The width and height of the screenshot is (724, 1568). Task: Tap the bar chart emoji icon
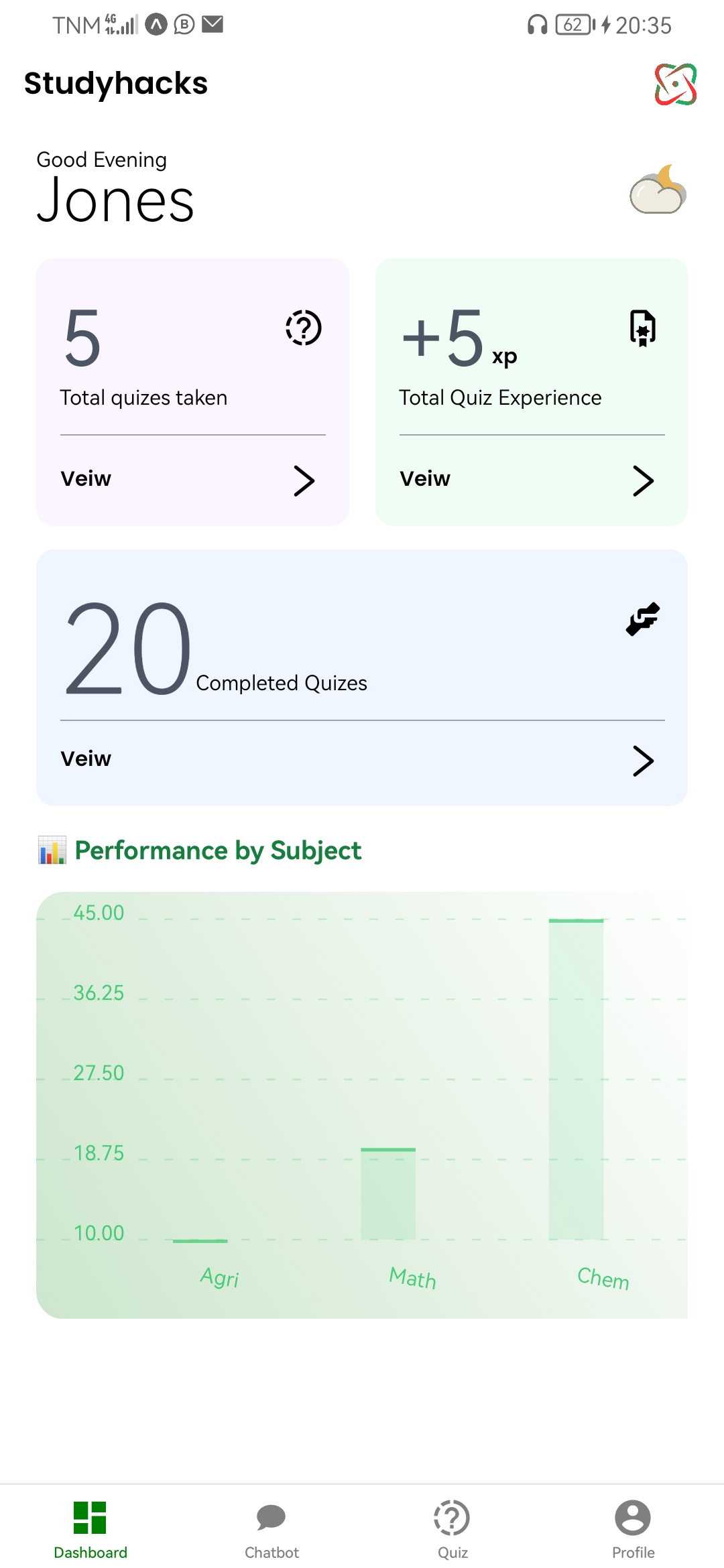coord(52,850)
